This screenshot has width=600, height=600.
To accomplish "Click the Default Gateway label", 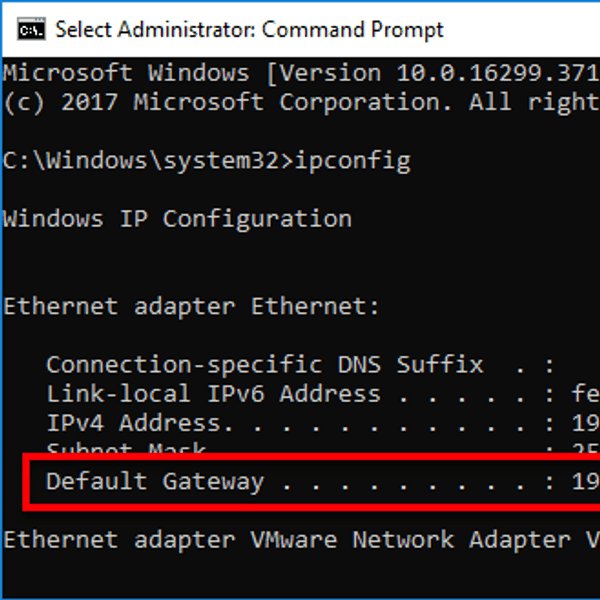I will pos(155,481).
